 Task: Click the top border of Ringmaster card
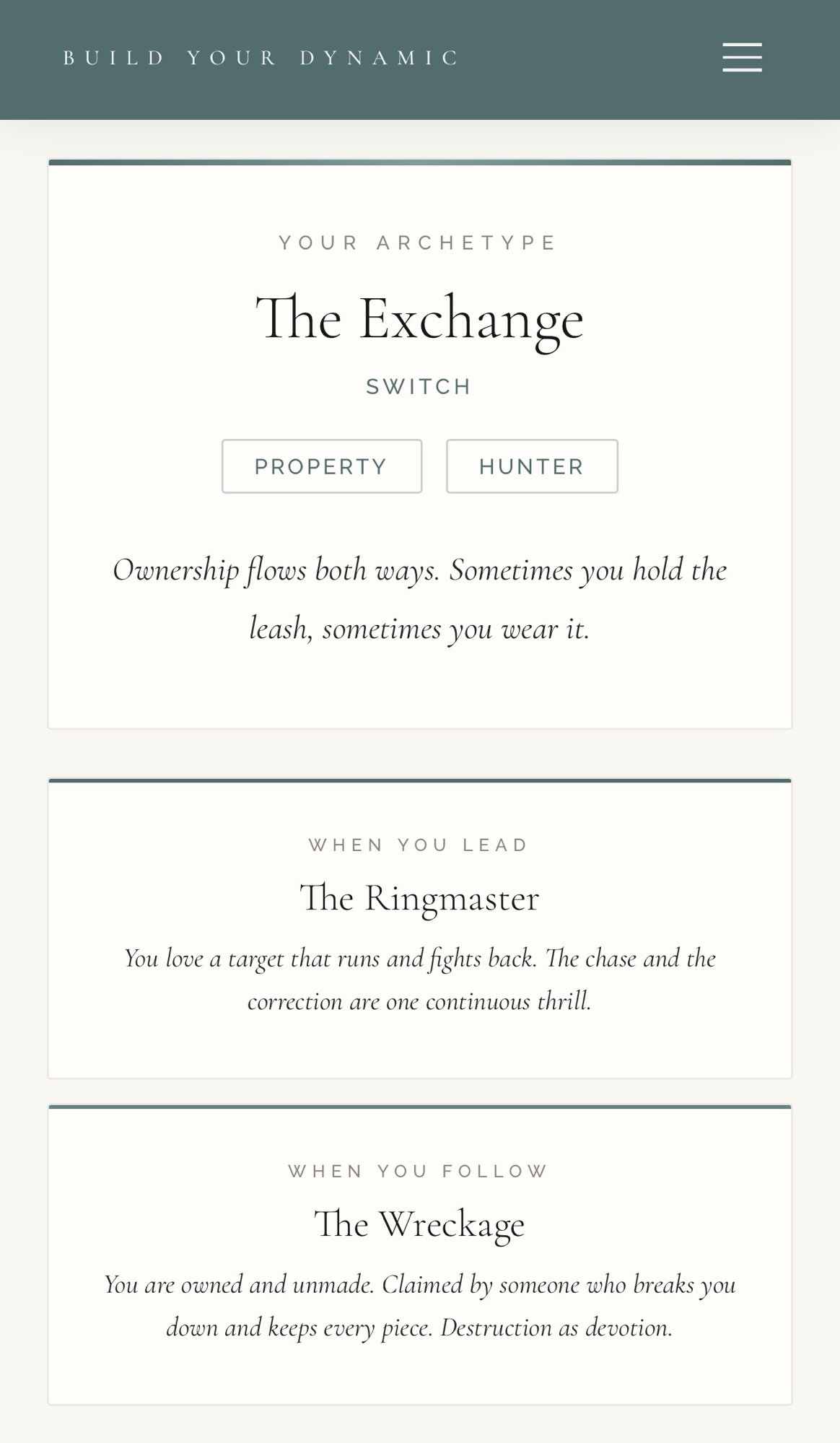click(x=419, y=780)
